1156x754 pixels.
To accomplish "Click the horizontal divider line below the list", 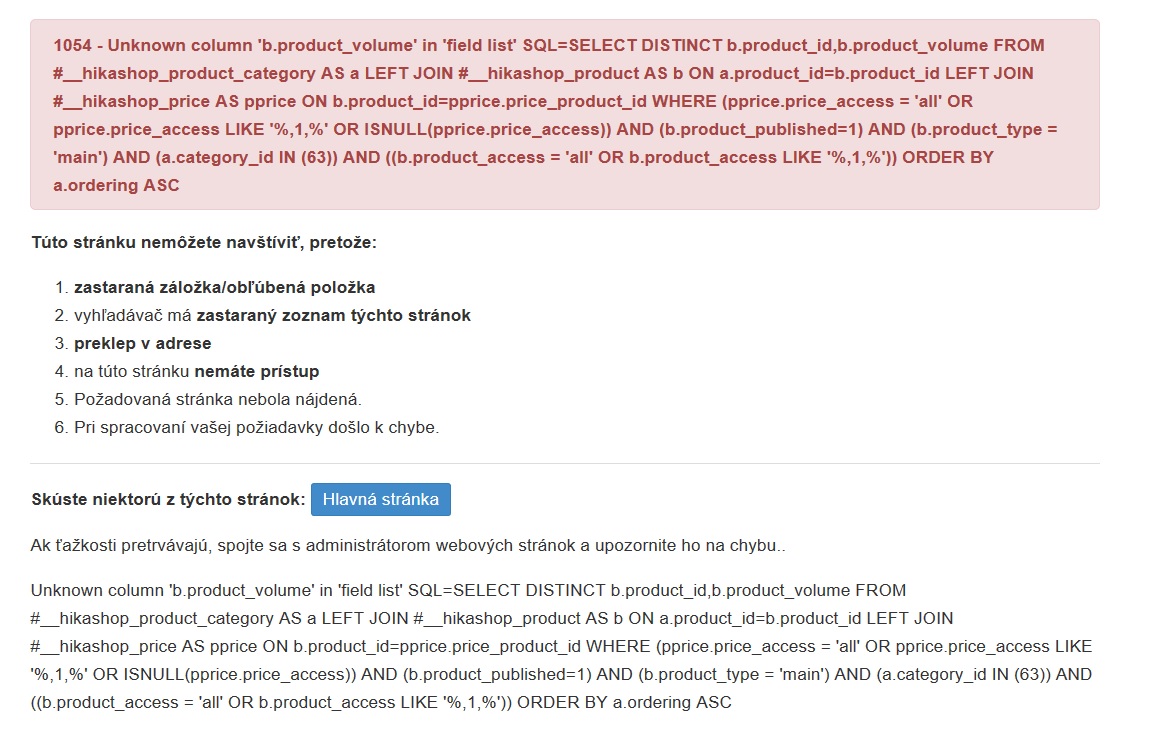I will [564, 464].
